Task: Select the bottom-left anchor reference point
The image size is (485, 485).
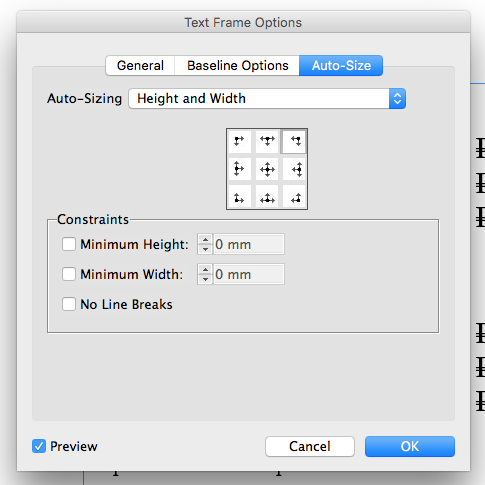Action: tap(239, 197)
